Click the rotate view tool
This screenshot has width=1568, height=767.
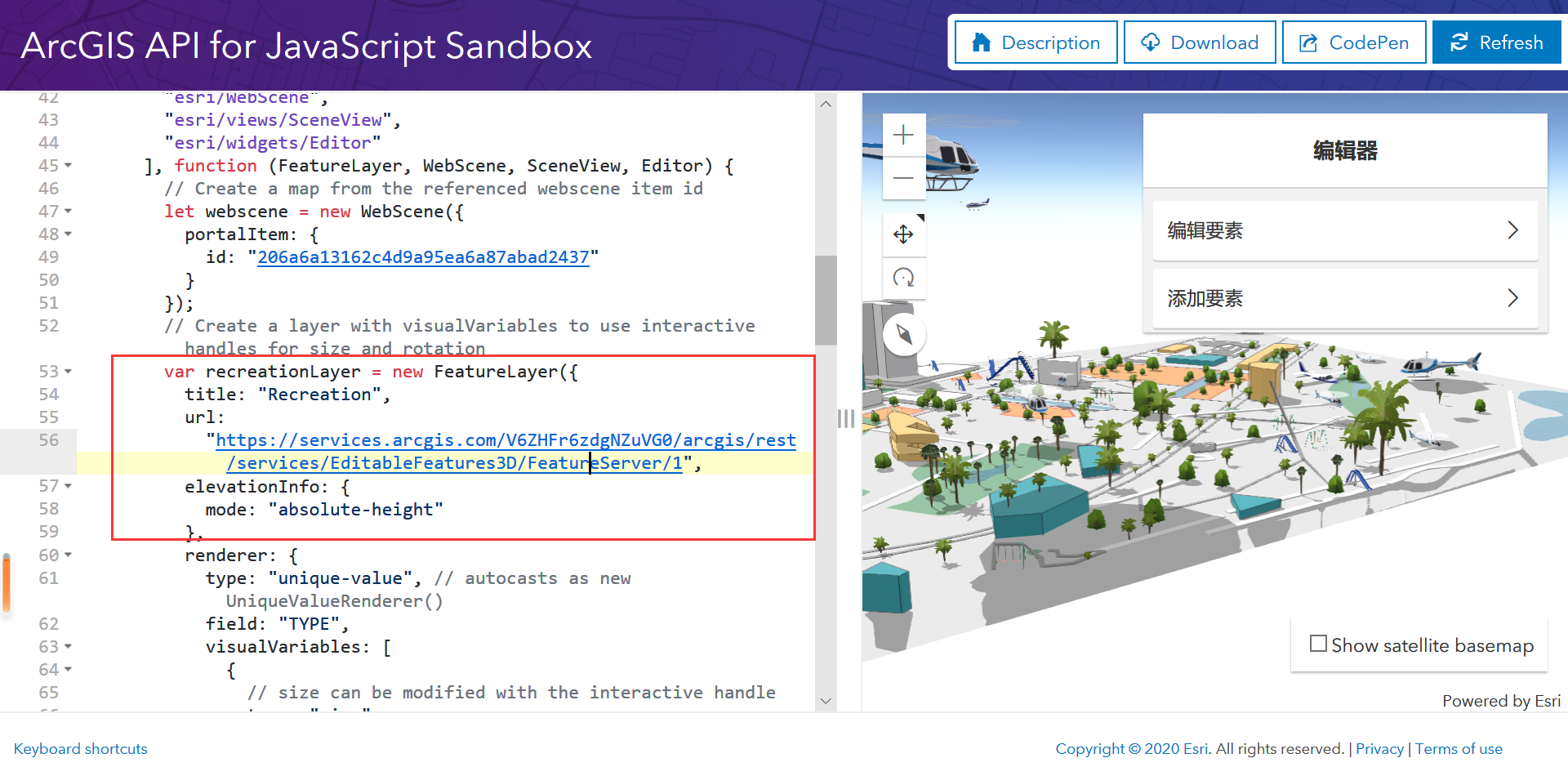(904, 278)
